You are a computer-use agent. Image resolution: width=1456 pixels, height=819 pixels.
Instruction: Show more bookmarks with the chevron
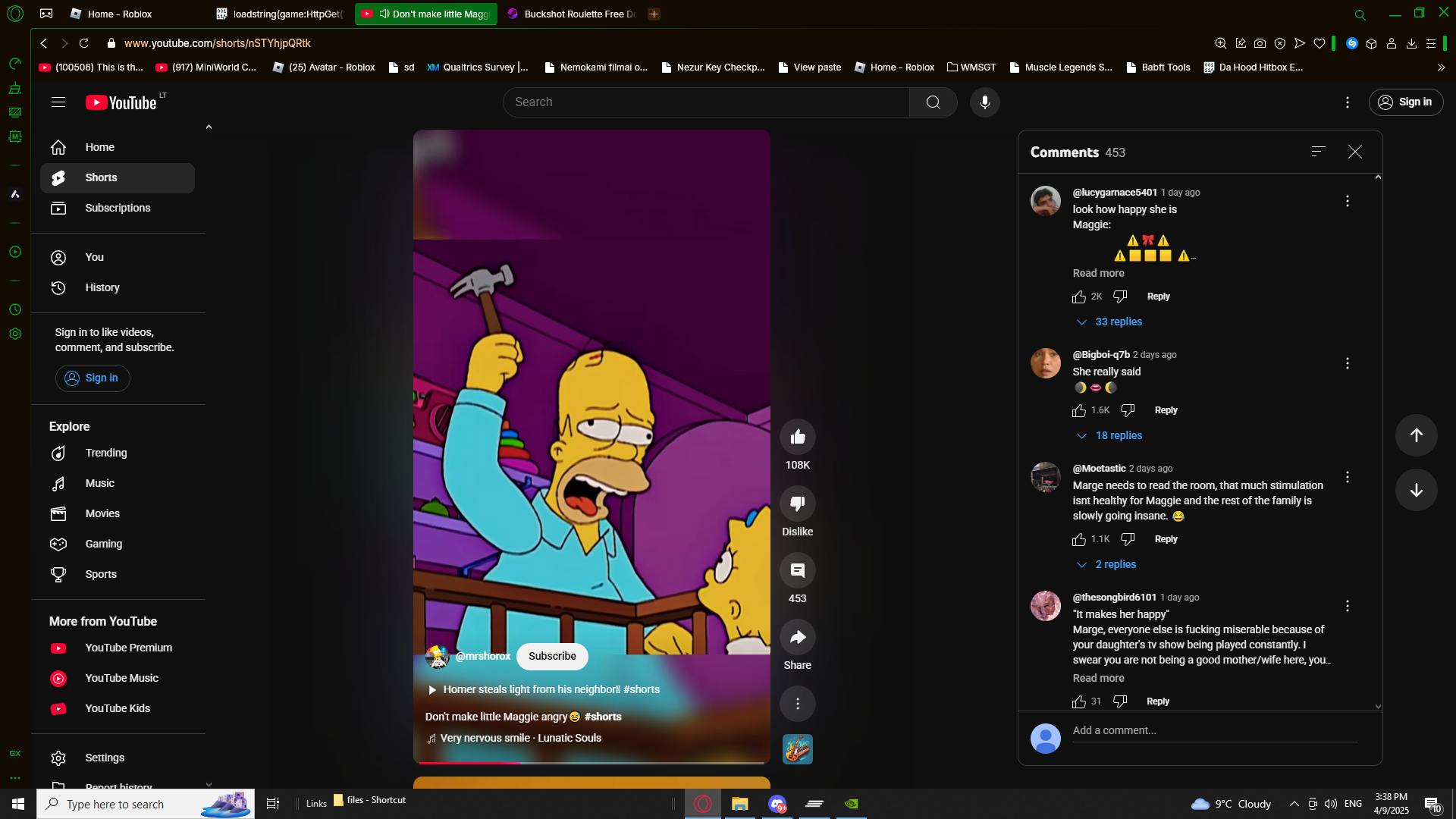[x=1441, y=67]
